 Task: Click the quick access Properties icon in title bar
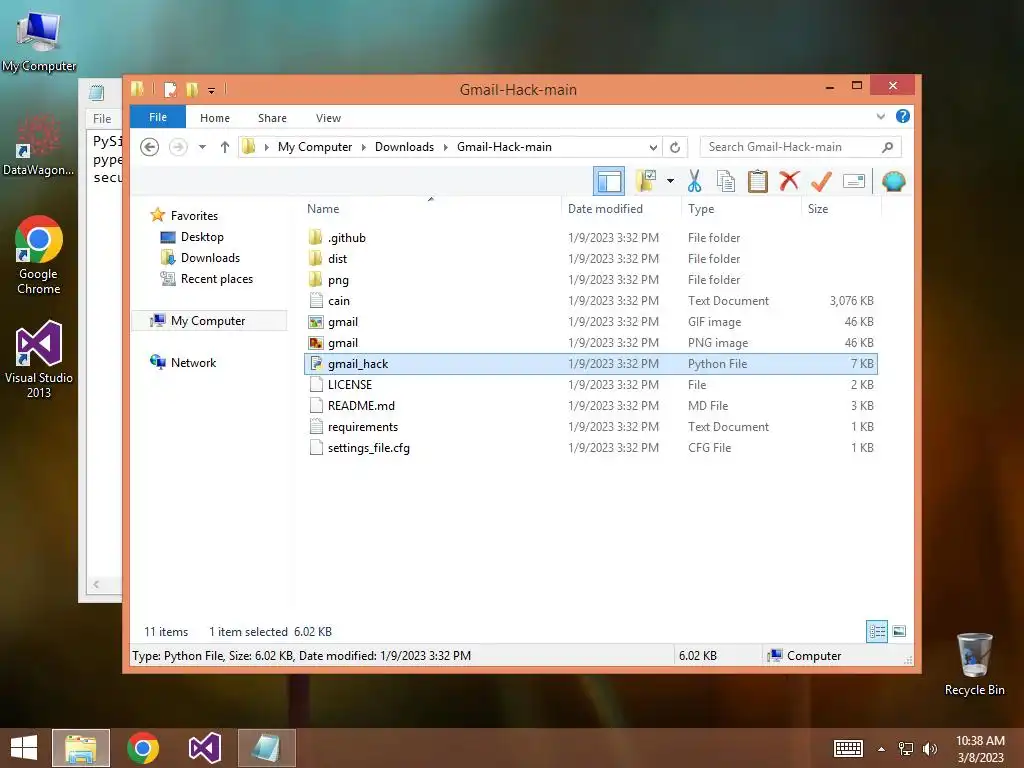click(170, 89)
